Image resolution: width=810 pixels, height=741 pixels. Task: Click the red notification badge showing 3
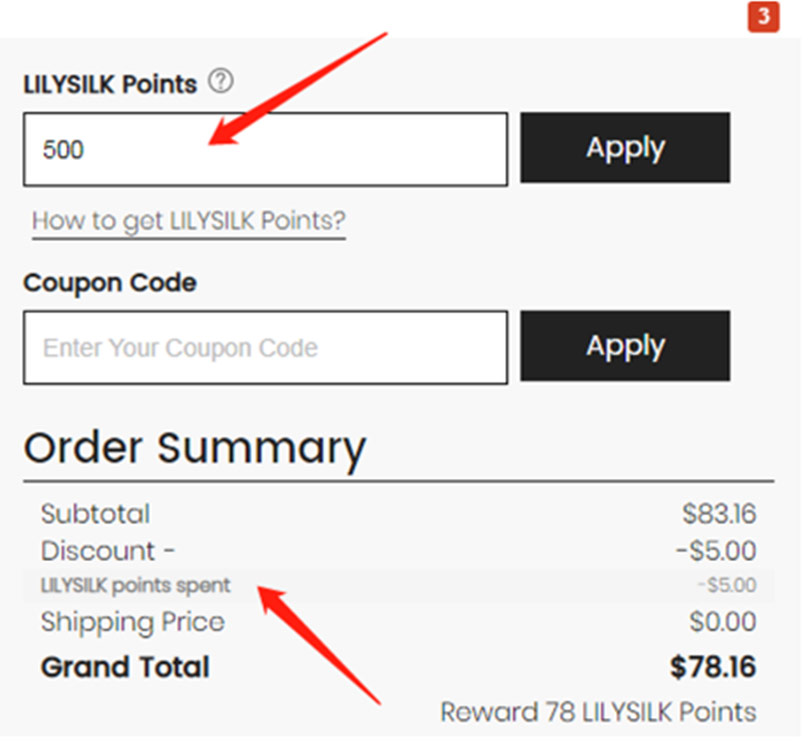[x=764, y=17]
